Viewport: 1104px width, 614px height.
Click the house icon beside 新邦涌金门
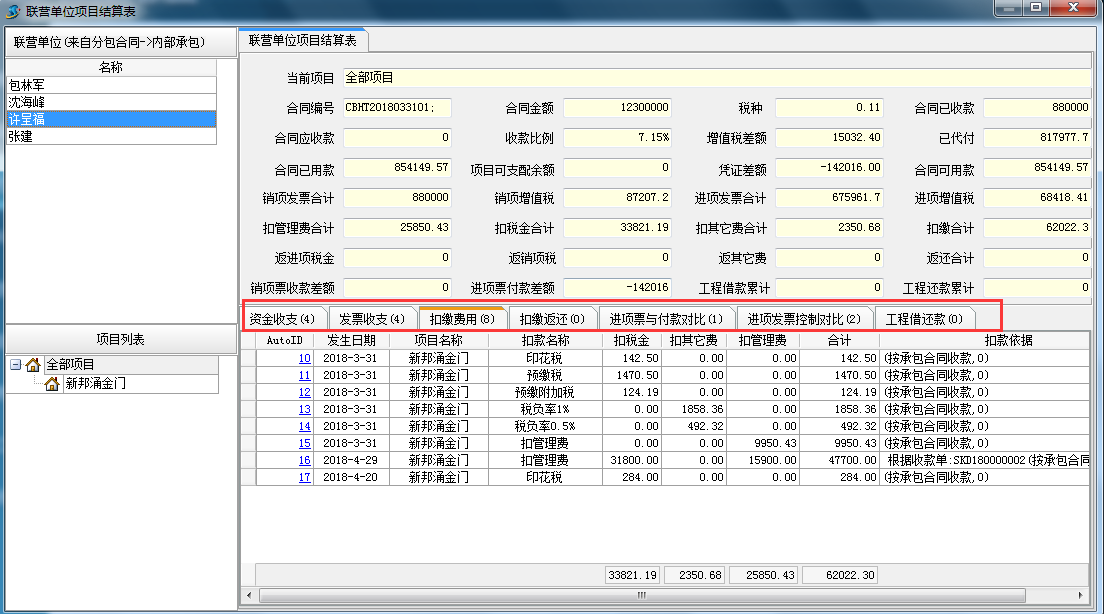52,383
